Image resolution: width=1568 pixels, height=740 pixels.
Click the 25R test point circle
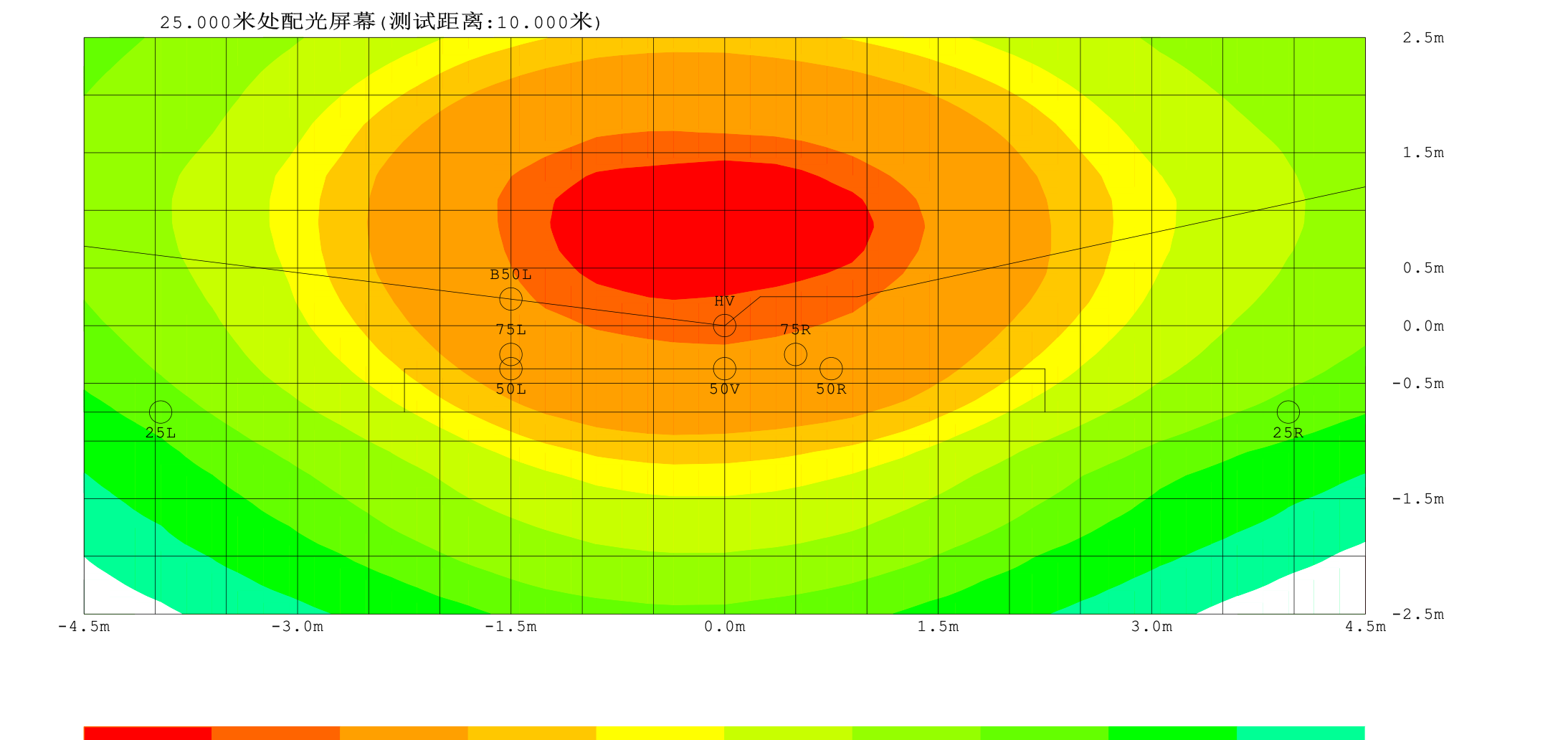(x=1288, y=412)
